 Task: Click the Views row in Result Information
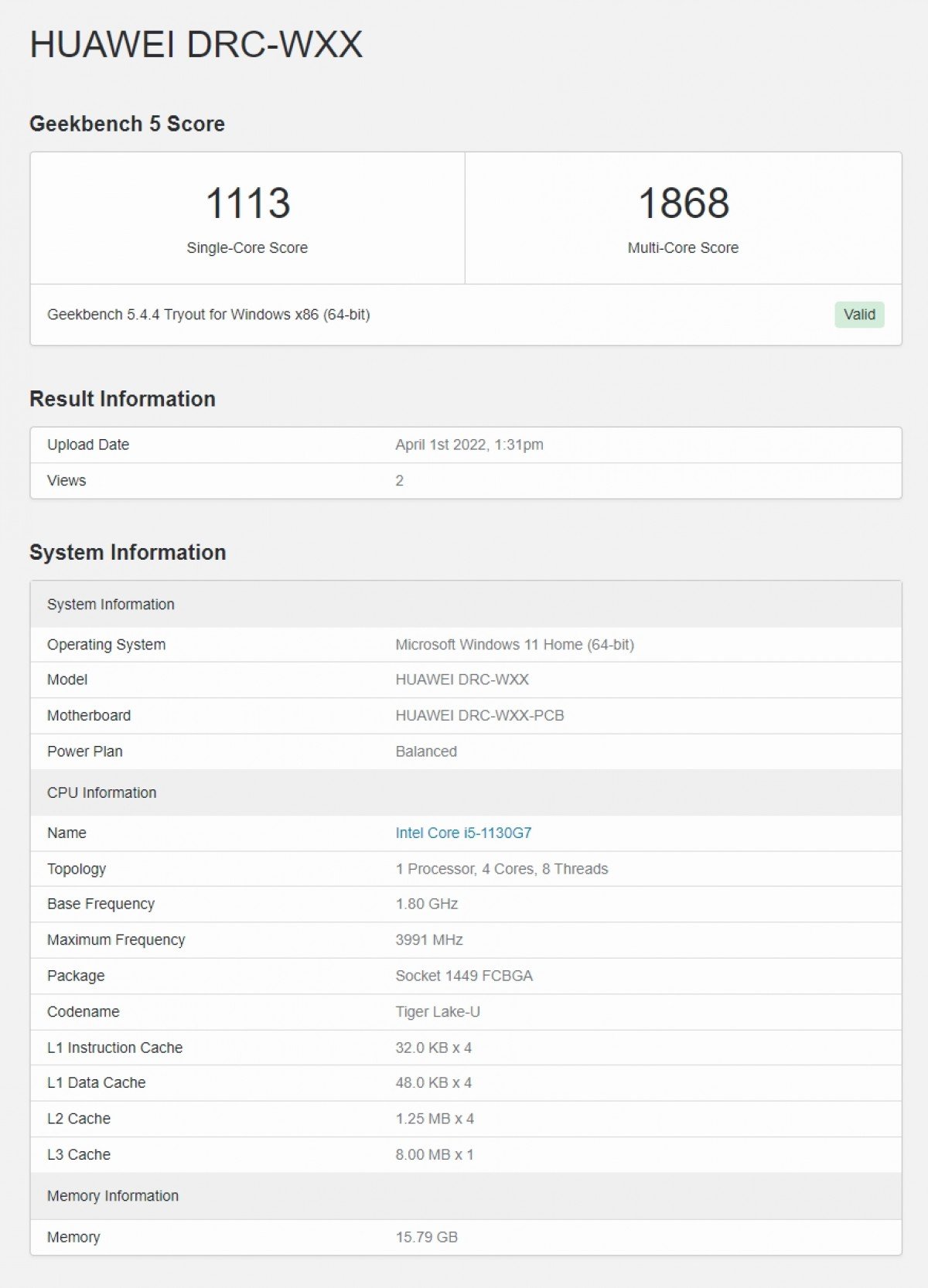[466, 481]
